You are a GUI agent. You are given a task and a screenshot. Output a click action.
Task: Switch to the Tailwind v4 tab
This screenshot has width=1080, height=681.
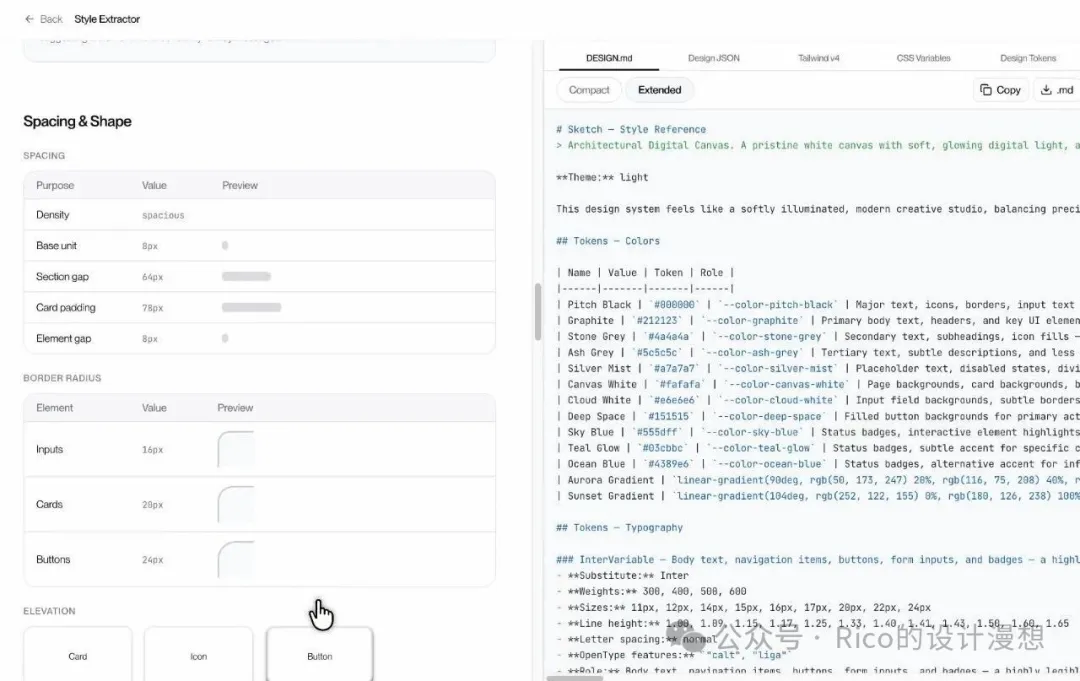click(x=818, y=58)
